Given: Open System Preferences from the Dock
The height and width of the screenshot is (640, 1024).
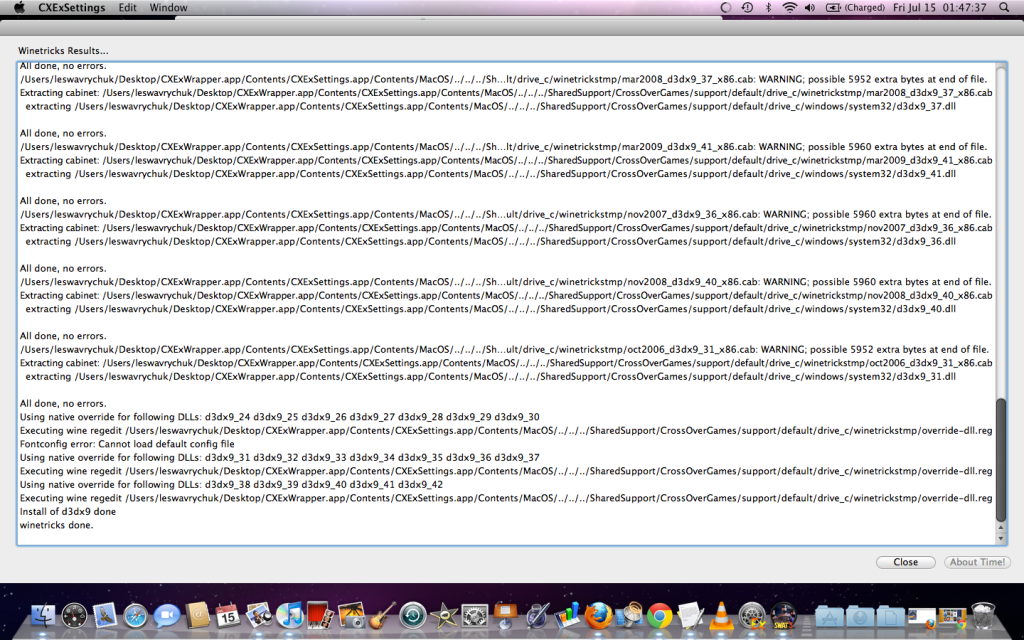Looking at the screenshot, I should click(474, 616).
